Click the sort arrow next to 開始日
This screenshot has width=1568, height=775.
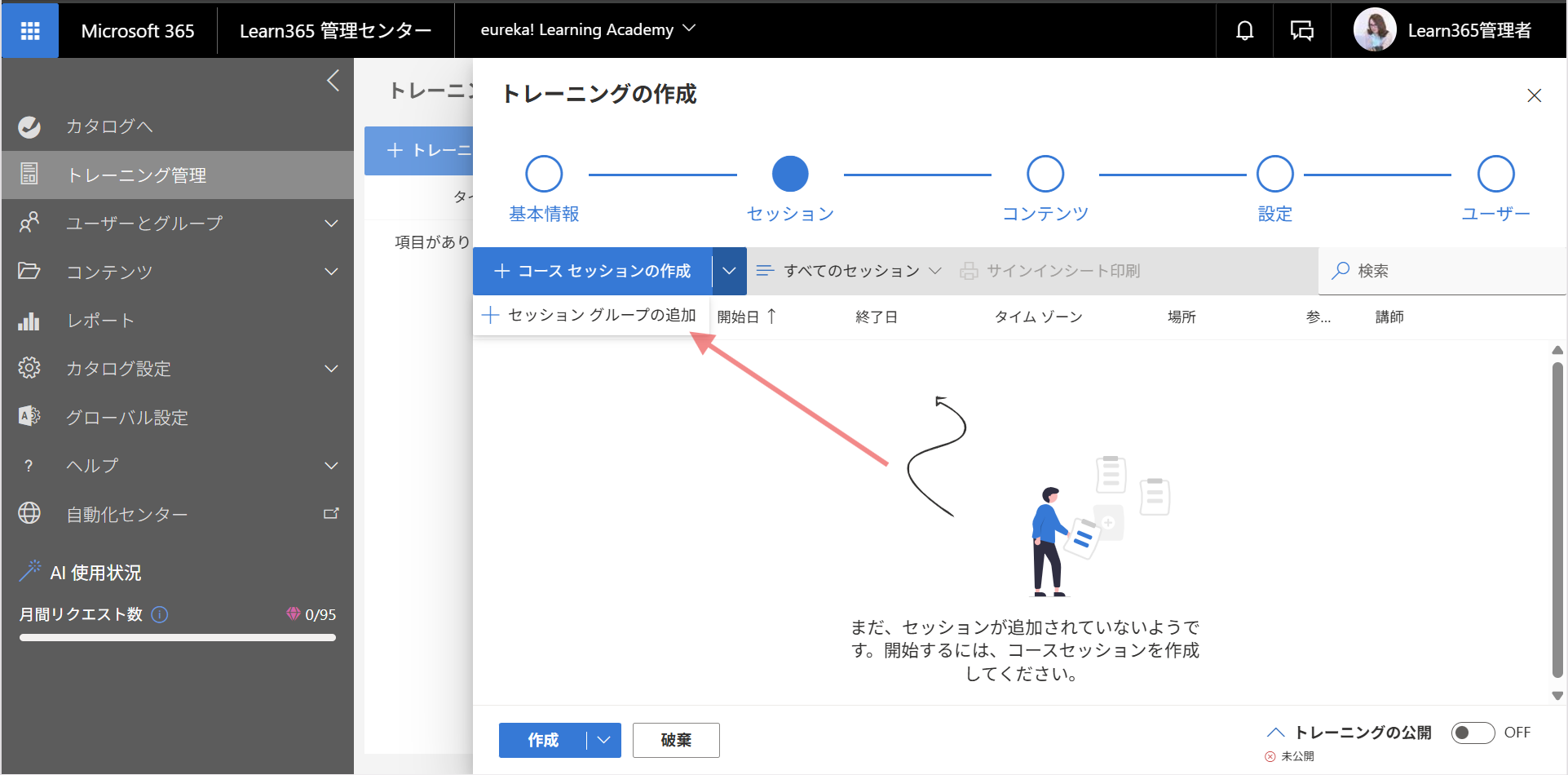pos(771,316)
